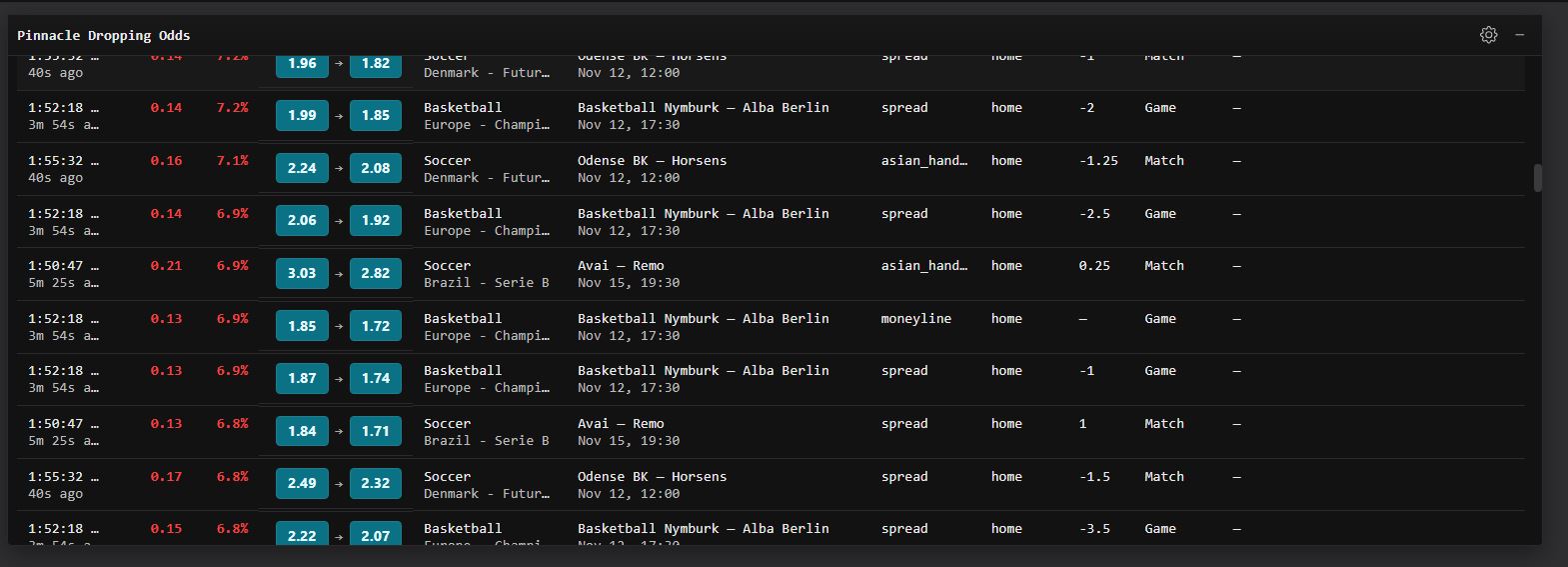1568x567 pixels.
Task: Click the 0.21 odds drop value
Action: pos(166,266)
